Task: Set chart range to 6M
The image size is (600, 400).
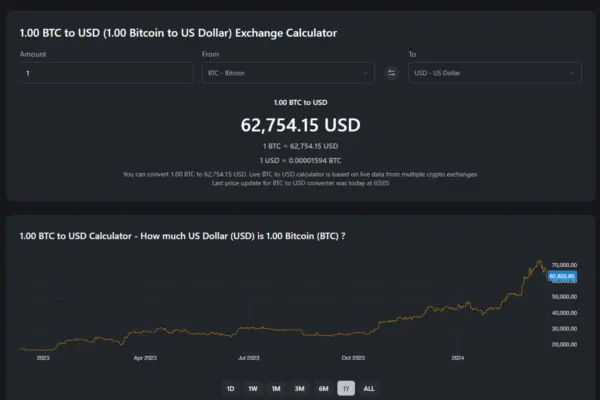Action: (323, 388)
